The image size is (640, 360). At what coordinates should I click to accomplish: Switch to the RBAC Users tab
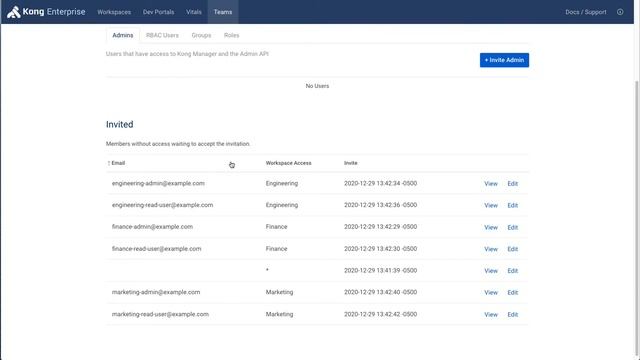pos(162,35)
